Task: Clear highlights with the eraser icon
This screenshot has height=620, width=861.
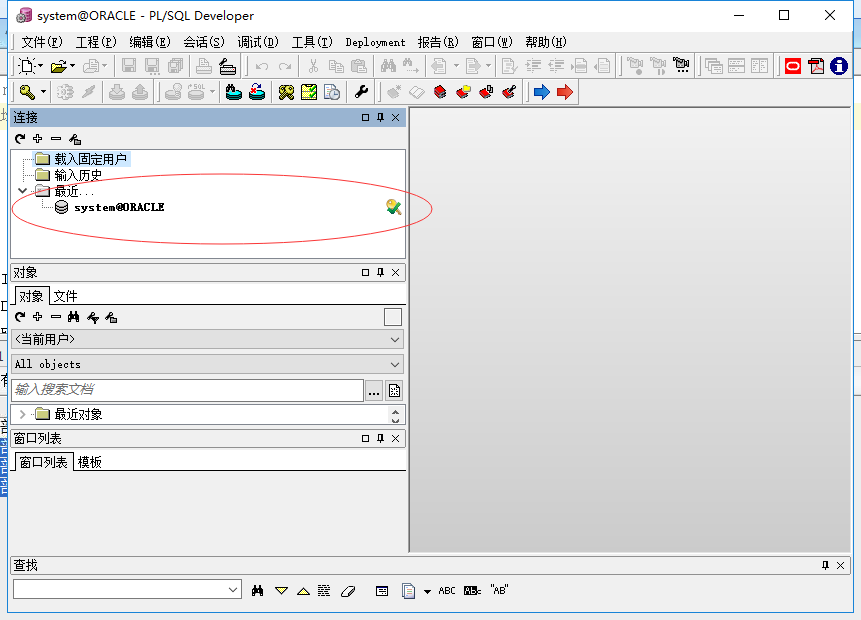Action: click(348, 591)
